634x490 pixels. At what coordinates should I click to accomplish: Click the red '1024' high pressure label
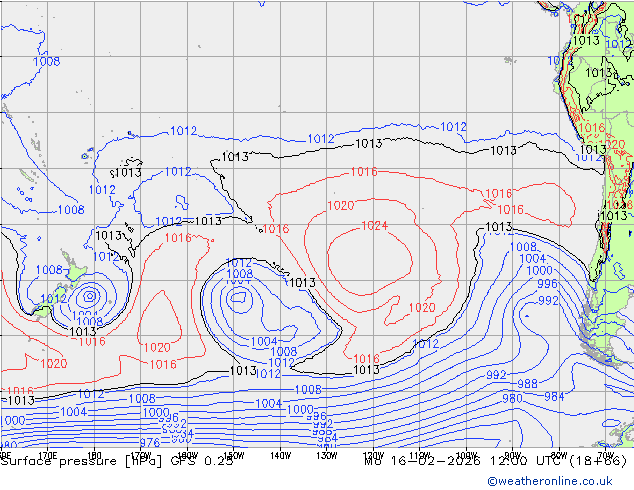click(x=374, y=226)
